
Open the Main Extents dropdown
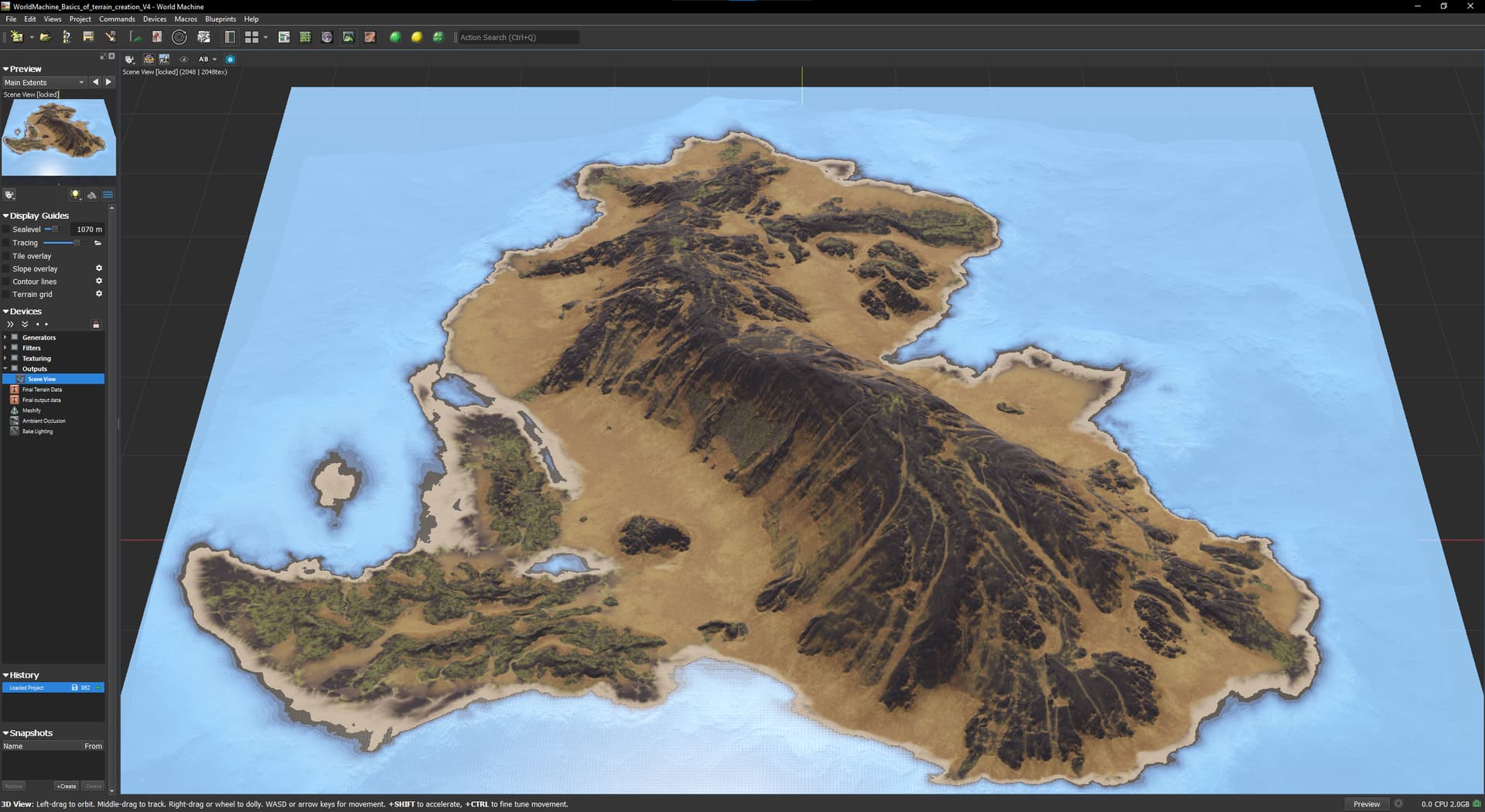[x=44, y=83]
